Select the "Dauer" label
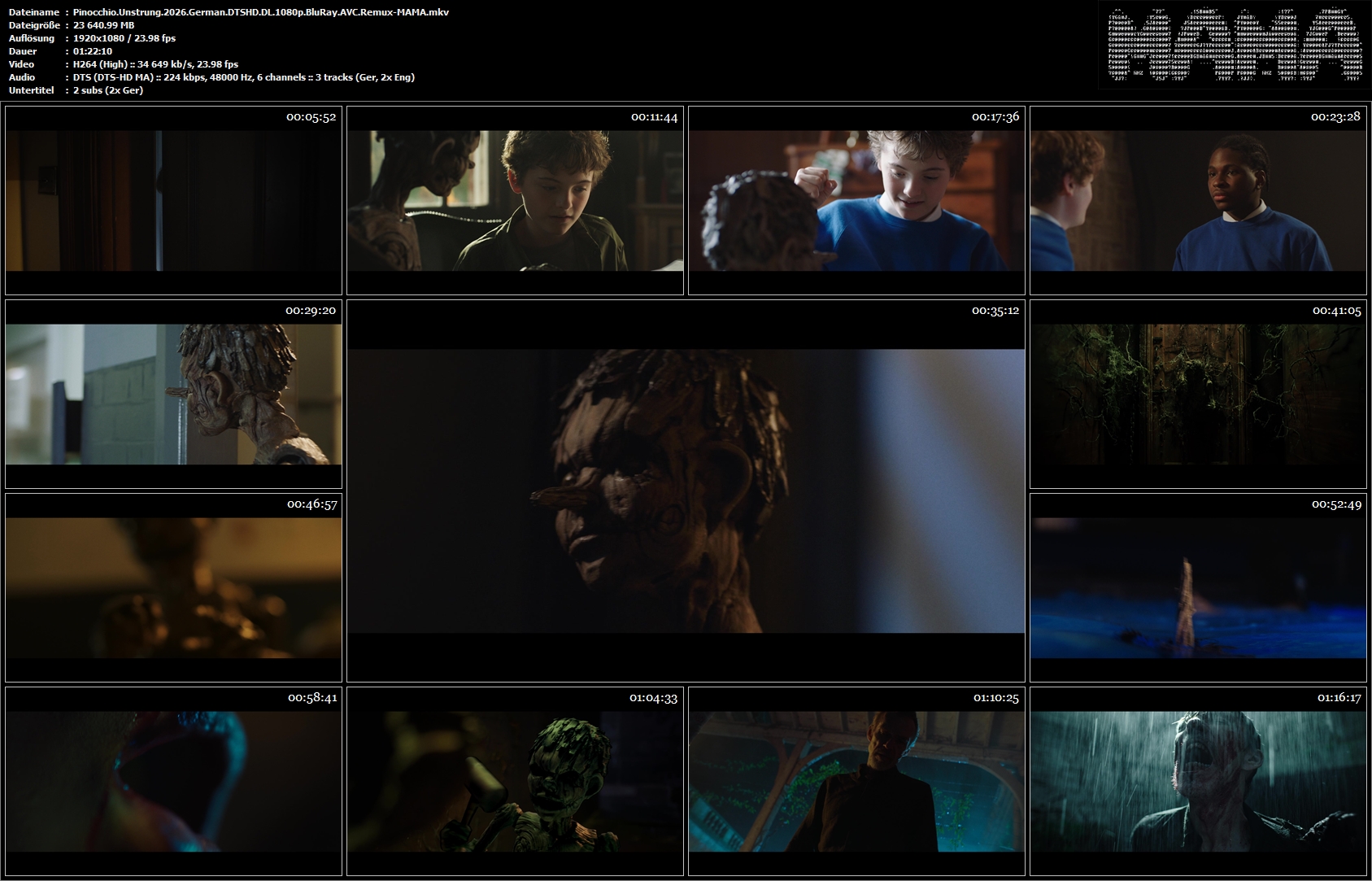1372x881 pixels. 22,51
